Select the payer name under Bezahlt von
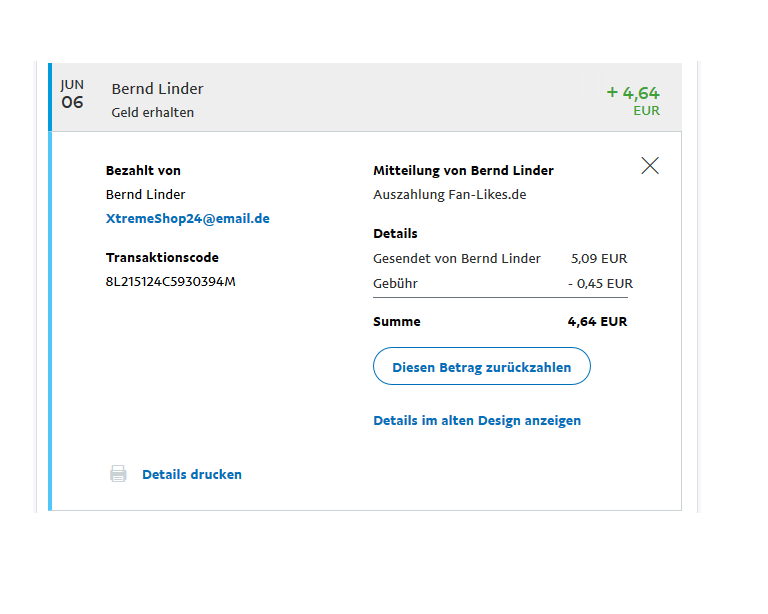The width and height of the screenshot is (768, 614). (146, 195)
